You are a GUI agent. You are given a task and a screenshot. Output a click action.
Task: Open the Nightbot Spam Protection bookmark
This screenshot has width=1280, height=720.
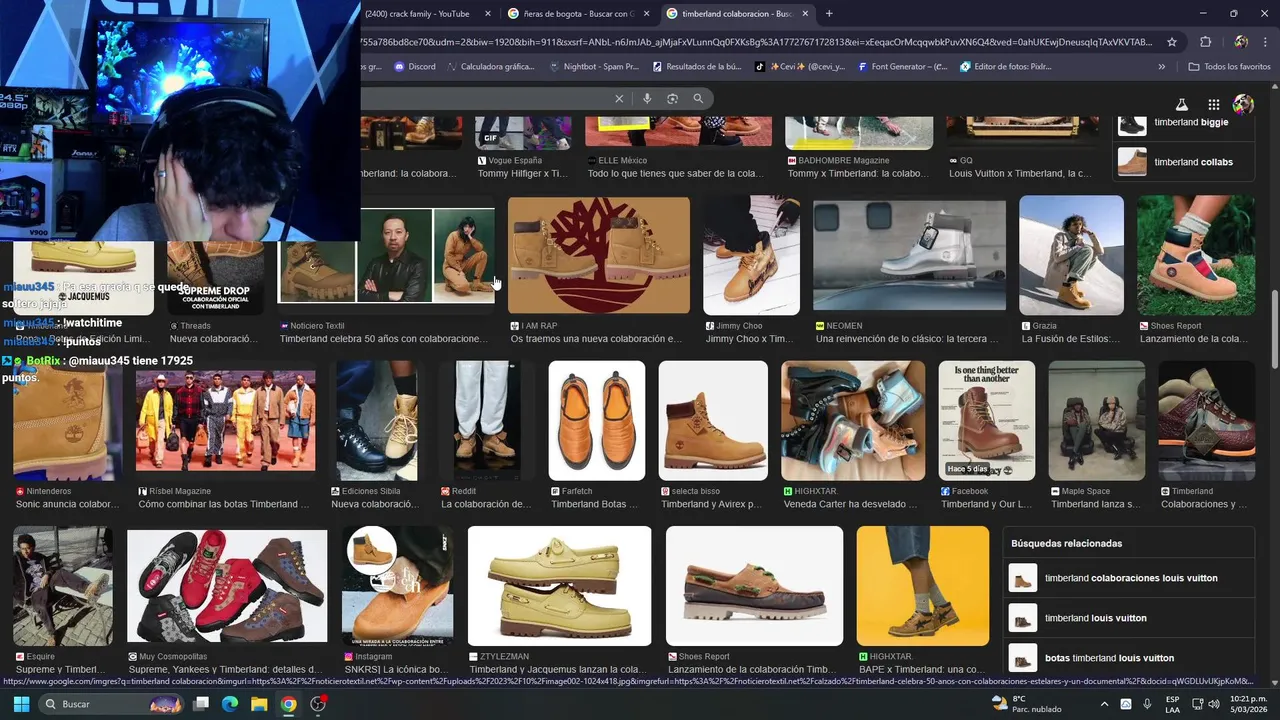[594, 67]
